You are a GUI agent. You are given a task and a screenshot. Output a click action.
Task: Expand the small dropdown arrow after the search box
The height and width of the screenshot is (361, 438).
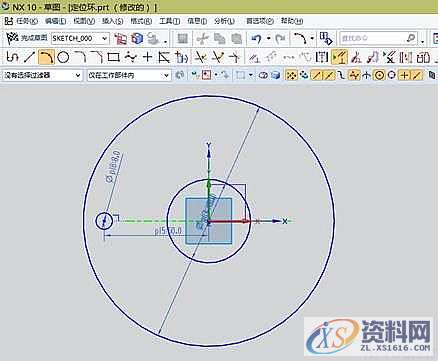[423, 41]
